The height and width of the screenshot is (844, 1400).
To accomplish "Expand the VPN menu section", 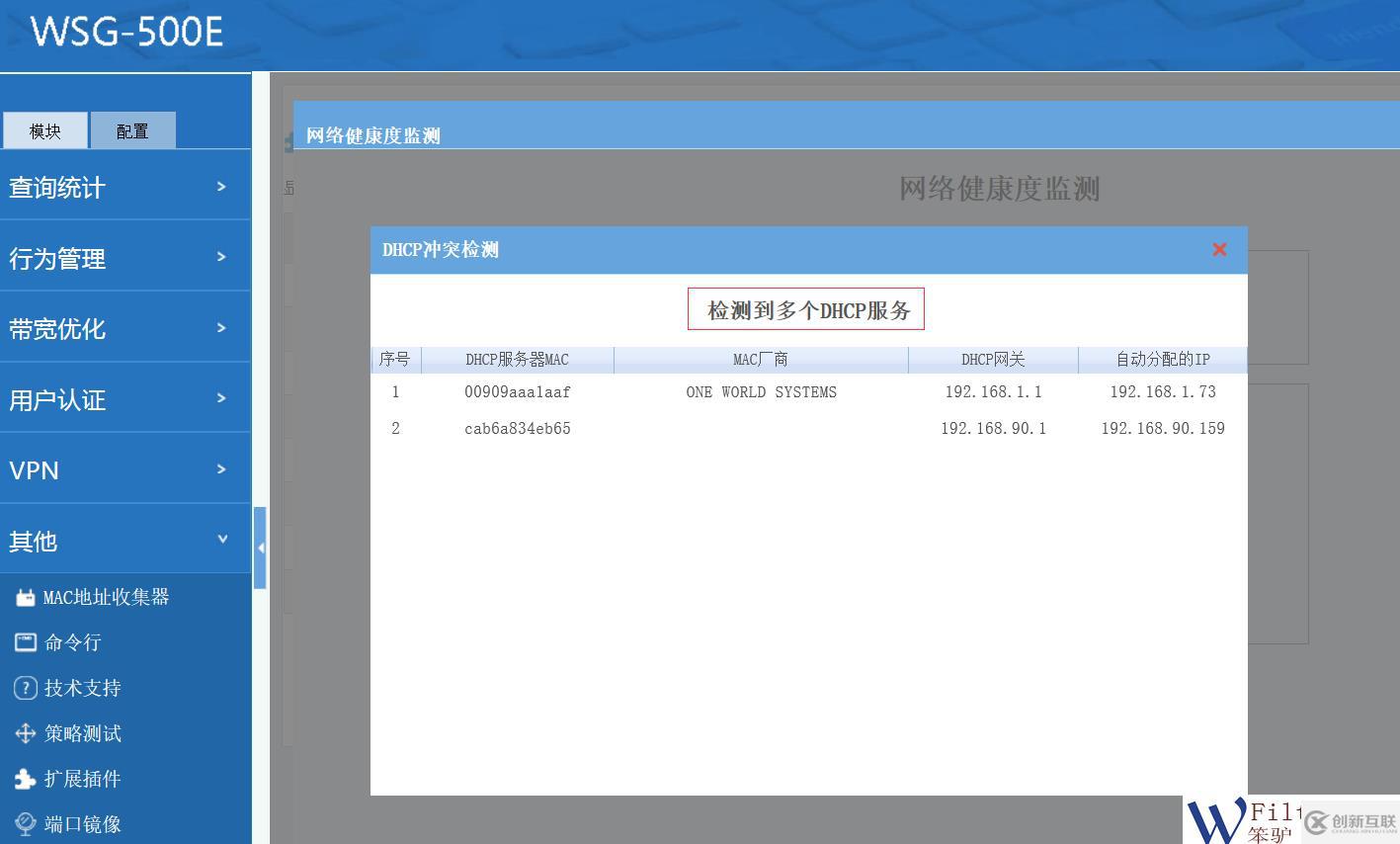I will pos(125,469).
